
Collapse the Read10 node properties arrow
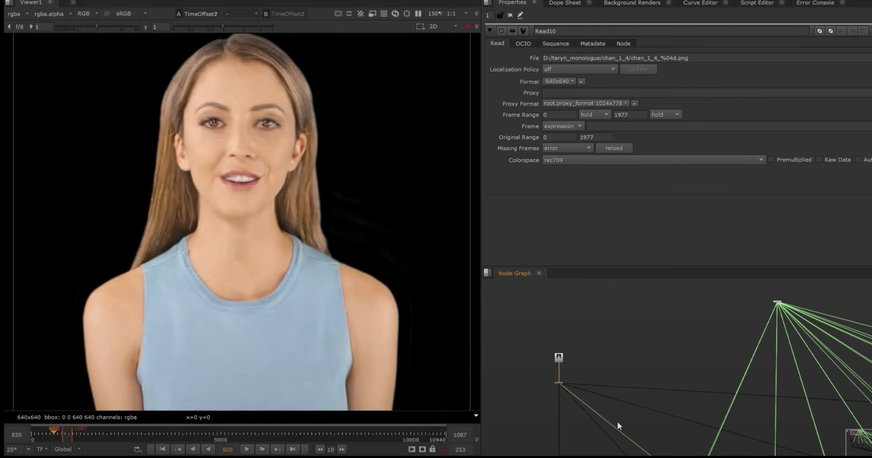click(490, 31)
